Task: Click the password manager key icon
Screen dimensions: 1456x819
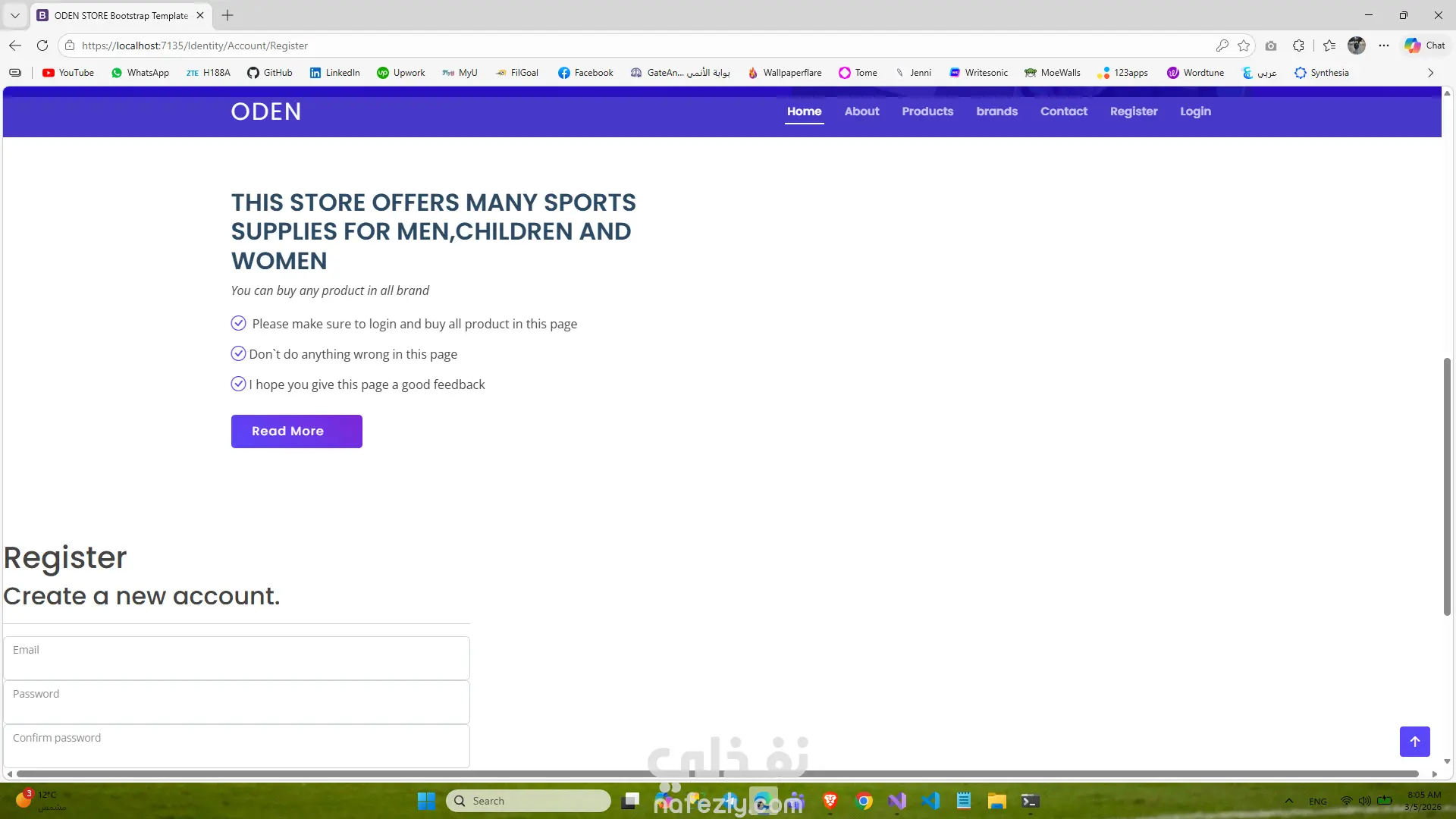Action: pyautogui.click(x=1222, y=45)
